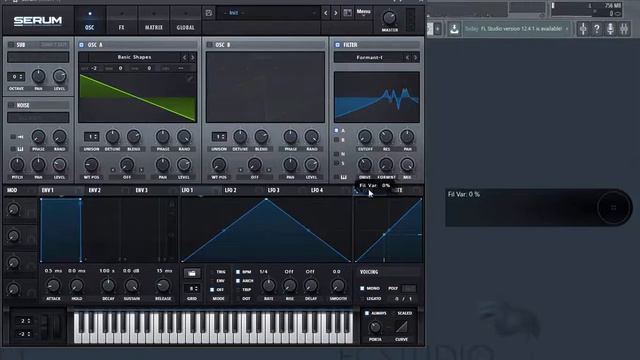Select next filter type arrow
Screen dimensions: 640x360
pyautogui.click(x=416, y=58)
